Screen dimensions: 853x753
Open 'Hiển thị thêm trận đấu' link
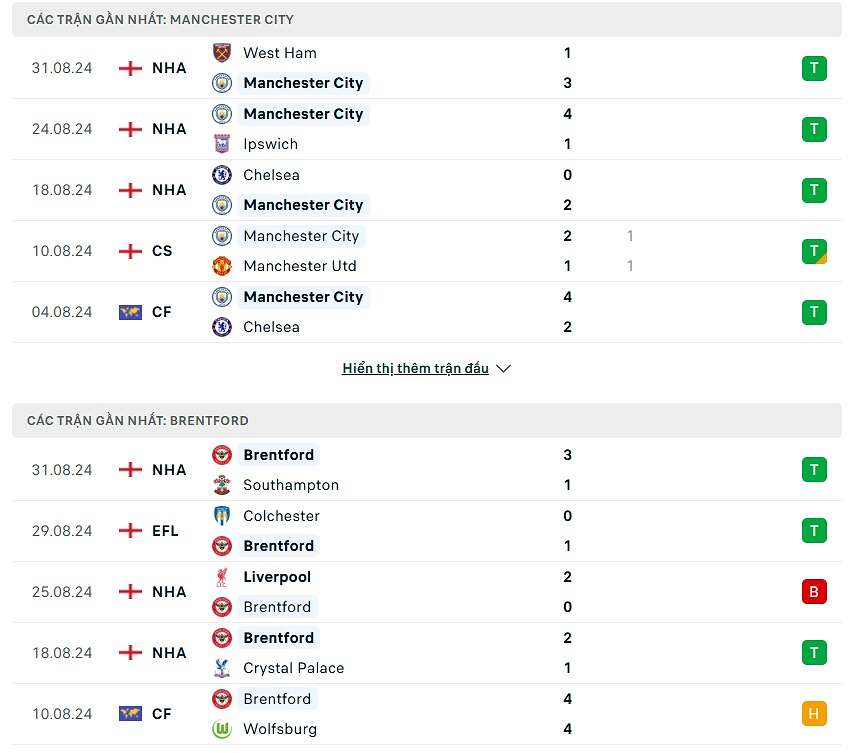pos(415,369)
